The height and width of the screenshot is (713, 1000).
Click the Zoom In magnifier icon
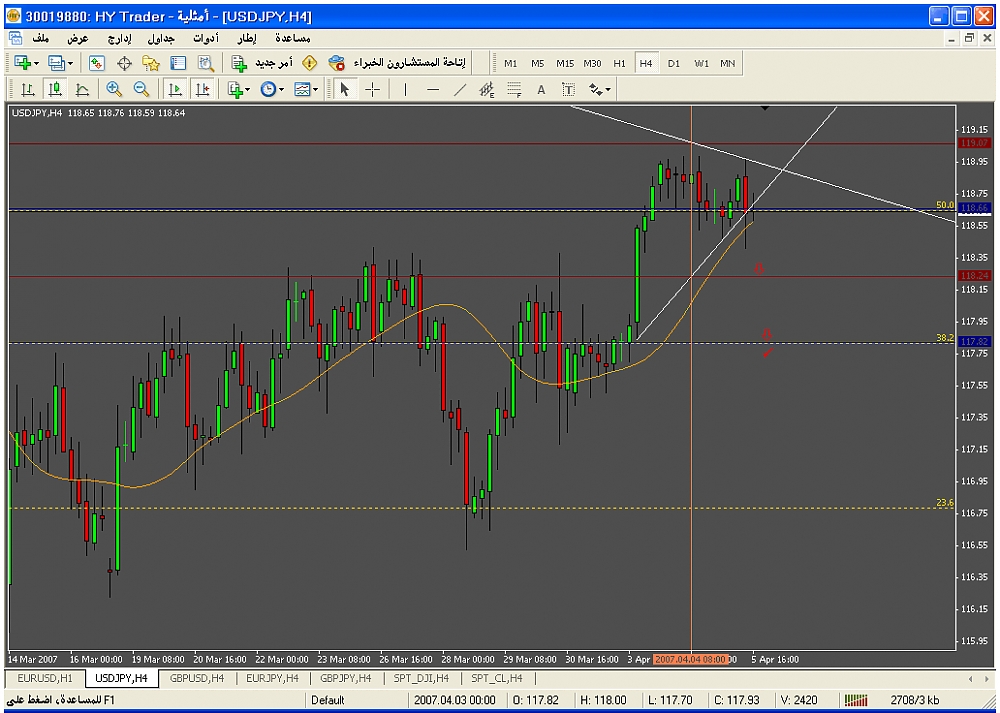pos(114,89)
